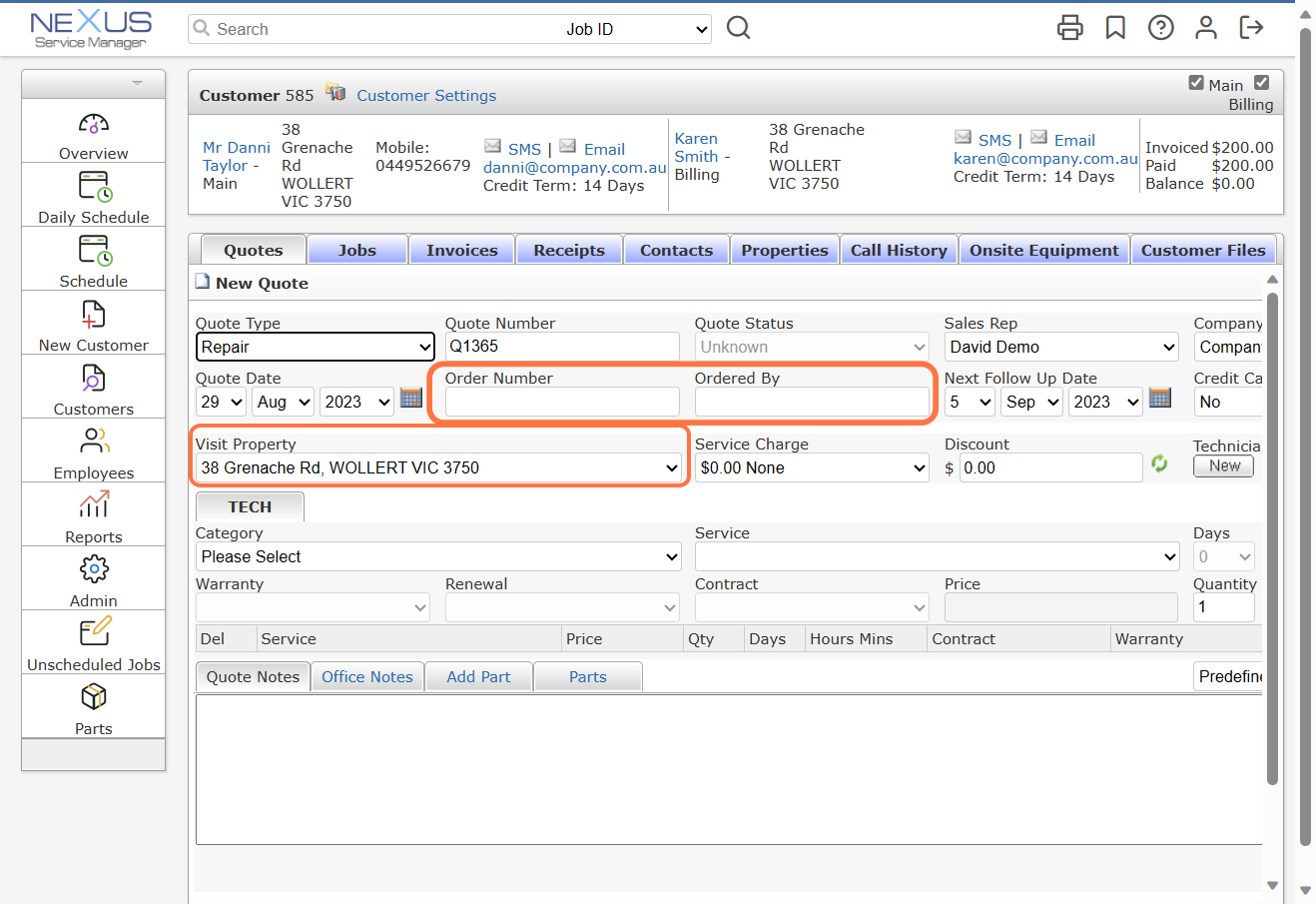Open Quote Date month dropdown showing Aug

coord(283,402)
